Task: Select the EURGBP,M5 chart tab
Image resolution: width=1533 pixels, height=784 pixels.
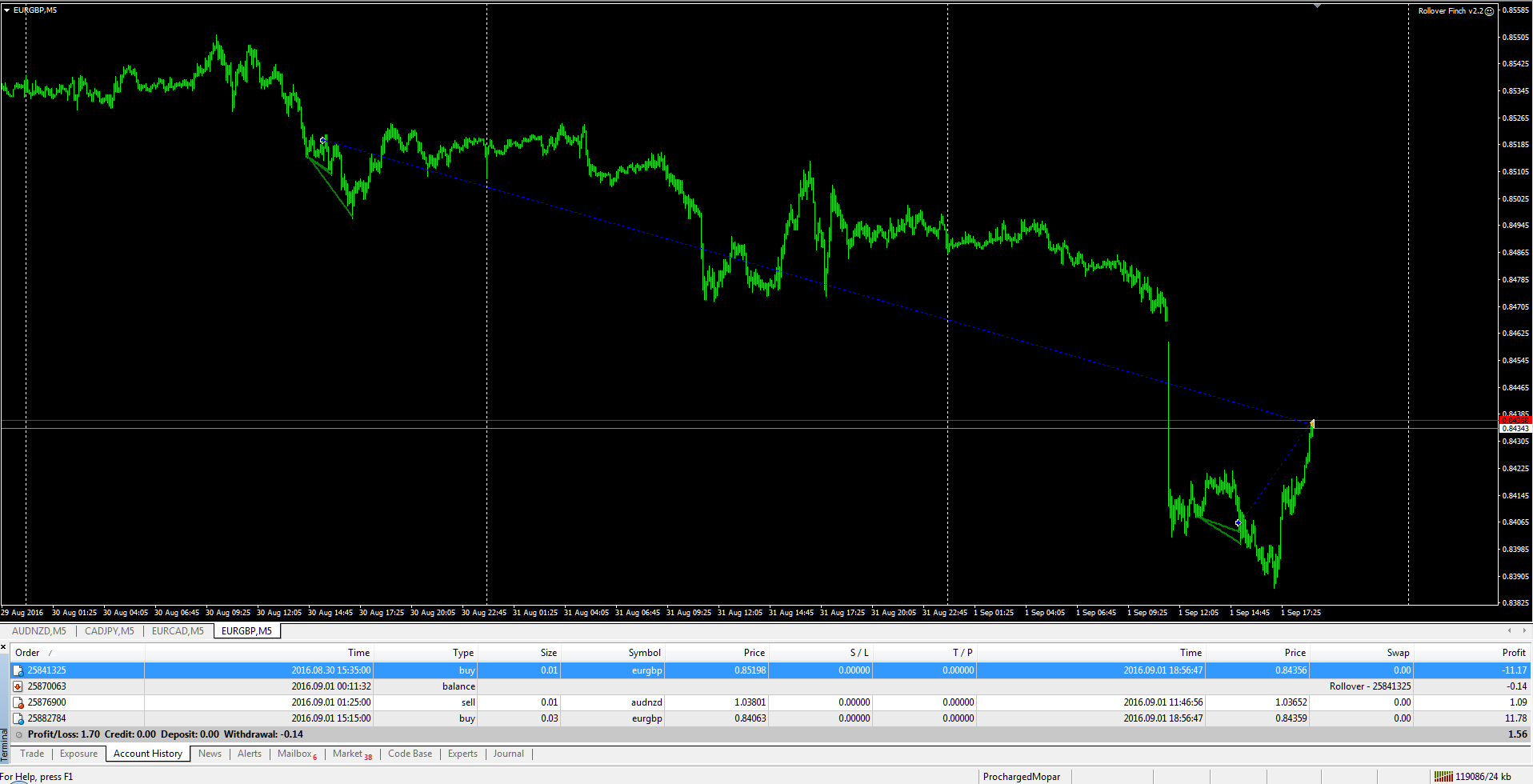Action: (246, 631)
